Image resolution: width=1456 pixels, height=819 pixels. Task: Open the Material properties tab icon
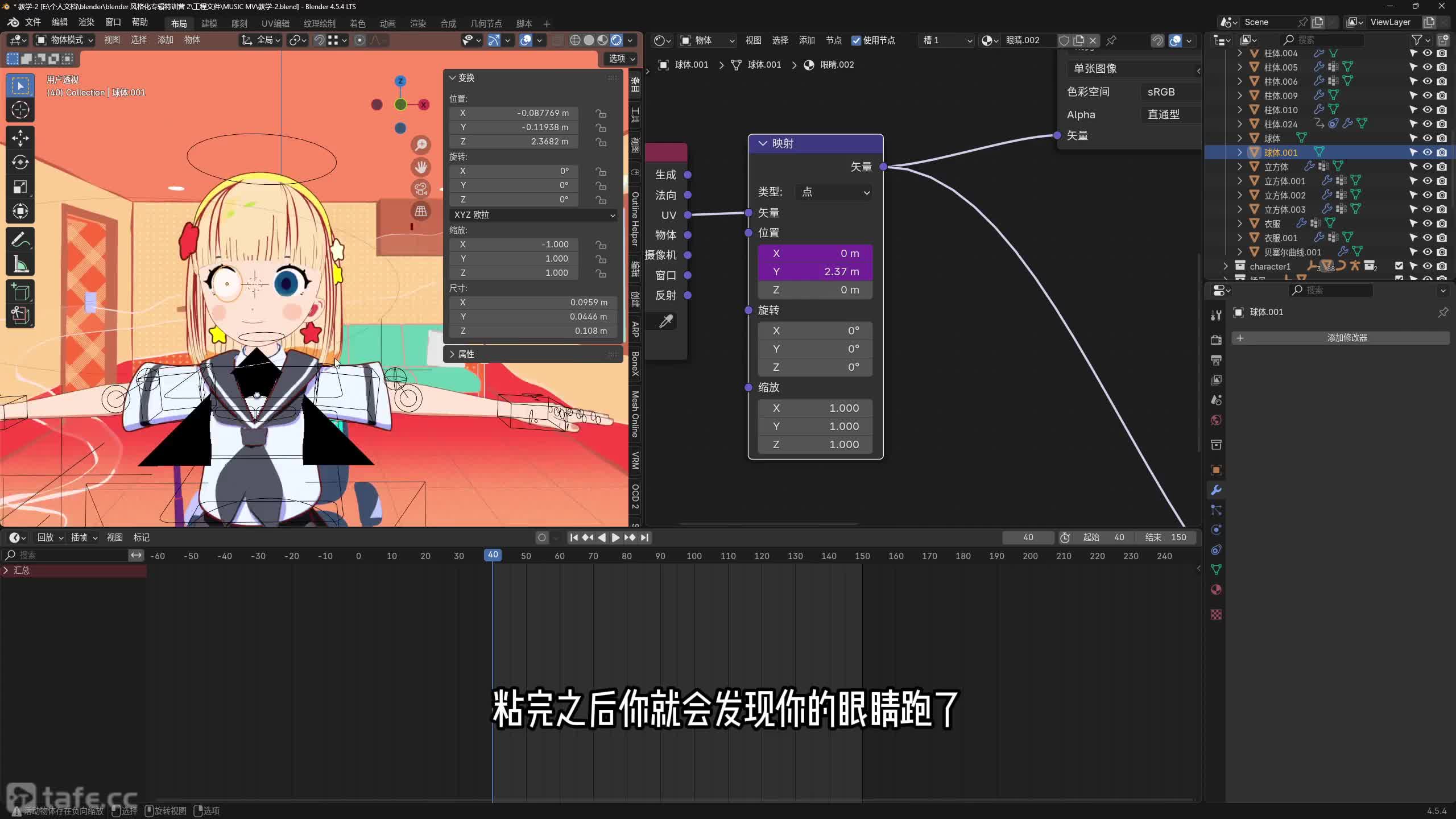coord(1216,590)
